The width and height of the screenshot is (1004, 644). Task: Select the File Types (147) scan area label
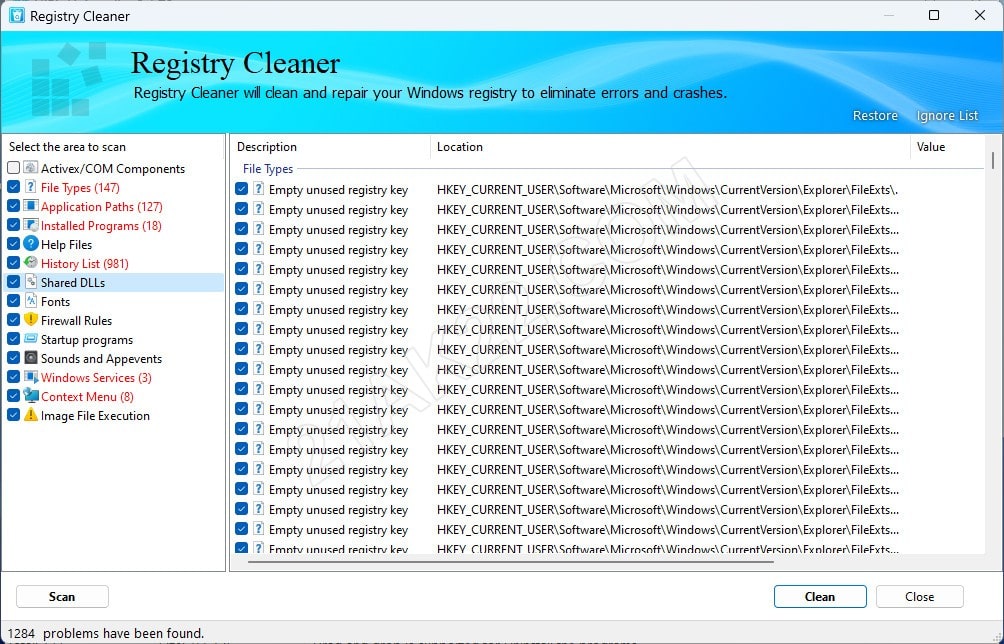coord(80,188)
